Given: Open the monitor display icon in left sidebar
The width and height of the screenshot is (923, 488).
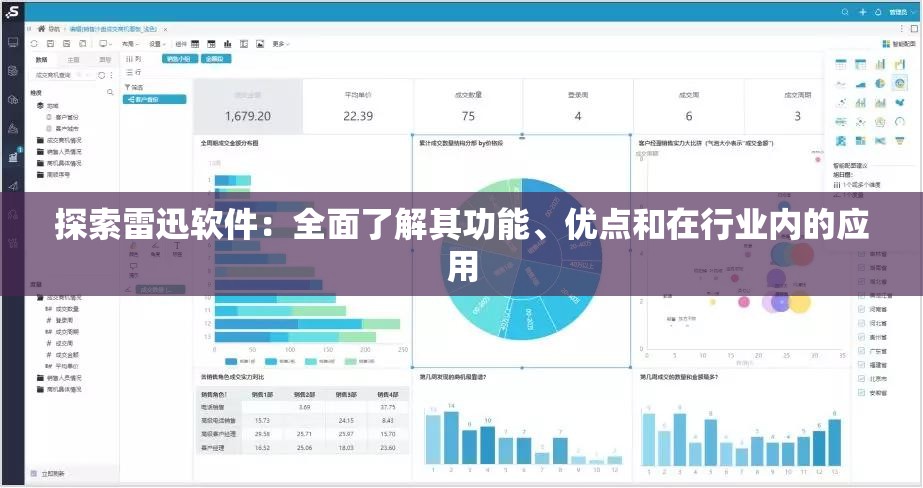Looking at the screenshot, I should [12, 42].
